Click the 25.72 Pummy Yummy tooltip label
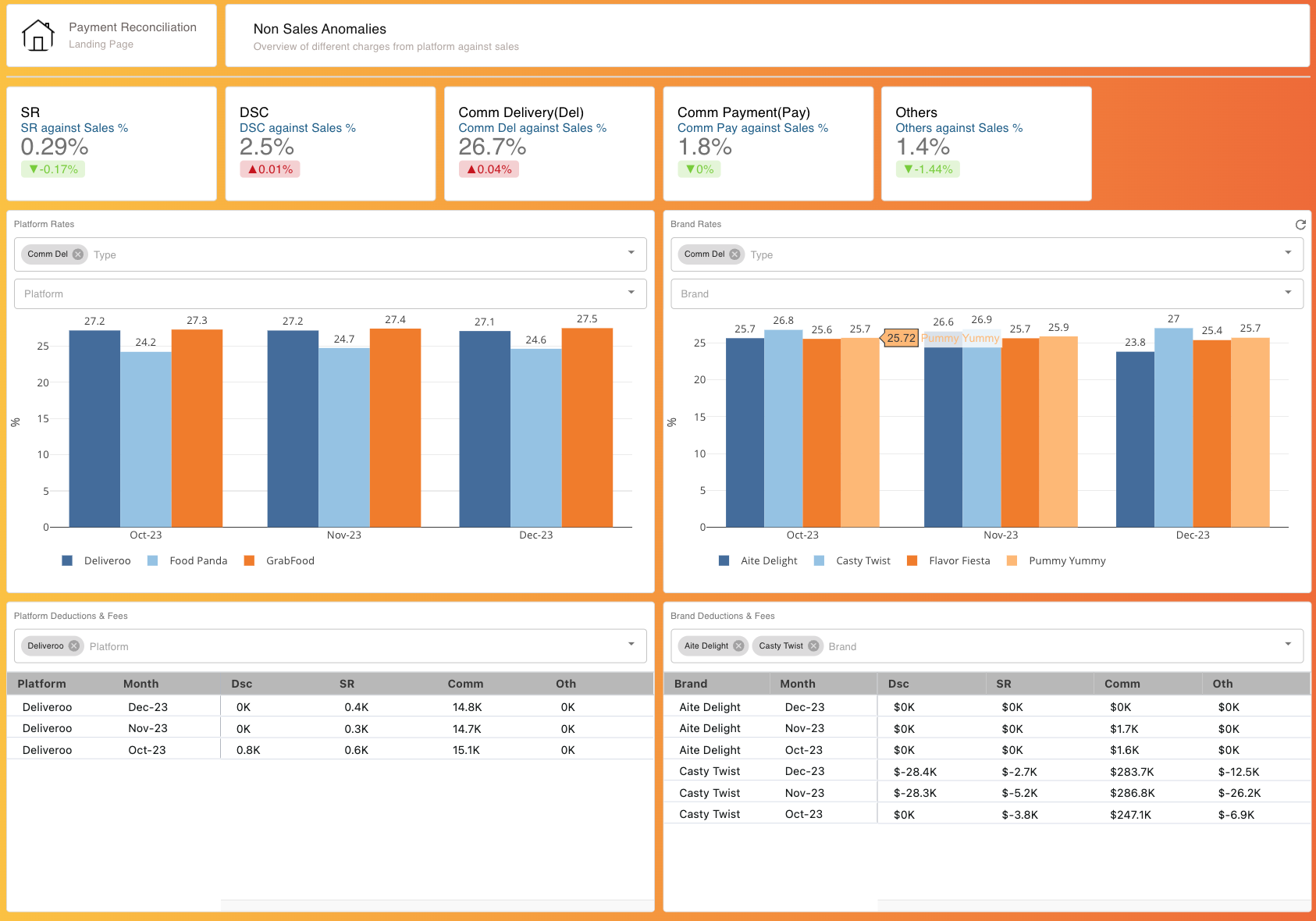1316x921 pixels. pyautogui.click(x=901, y=338)
